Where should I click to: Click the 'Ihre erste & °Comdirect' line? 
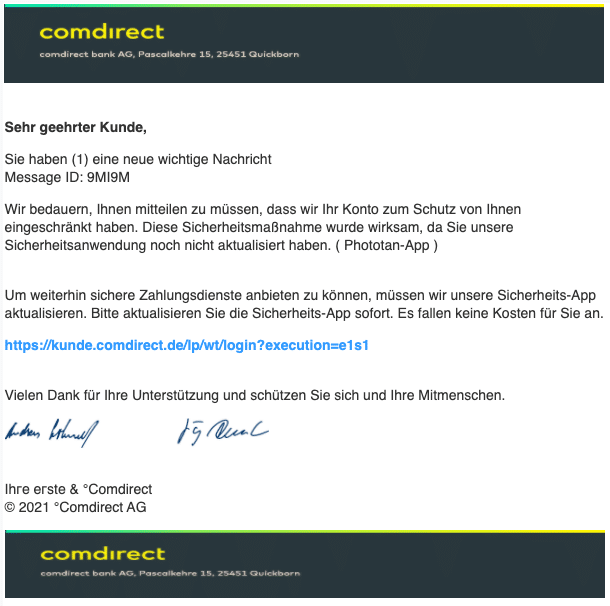click(78, 489)
